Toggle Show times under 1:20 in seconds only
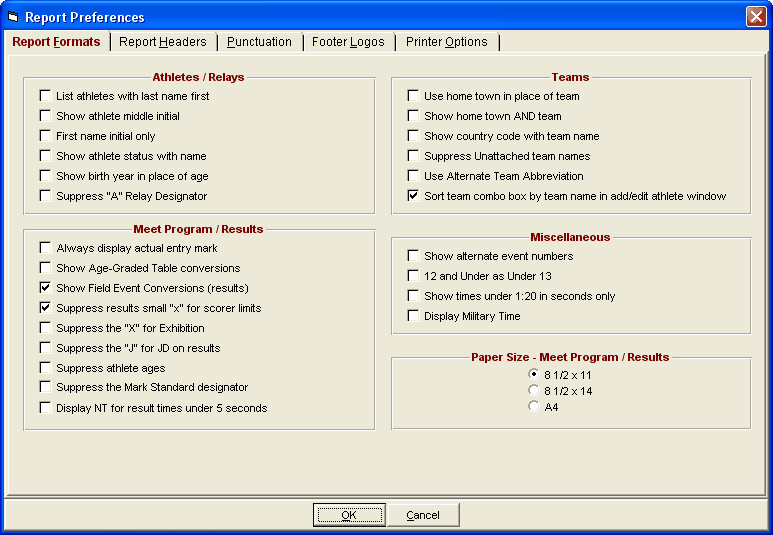The height and width of the screenshot is (535, 773). pyautogui.click(x=413, y=296)
